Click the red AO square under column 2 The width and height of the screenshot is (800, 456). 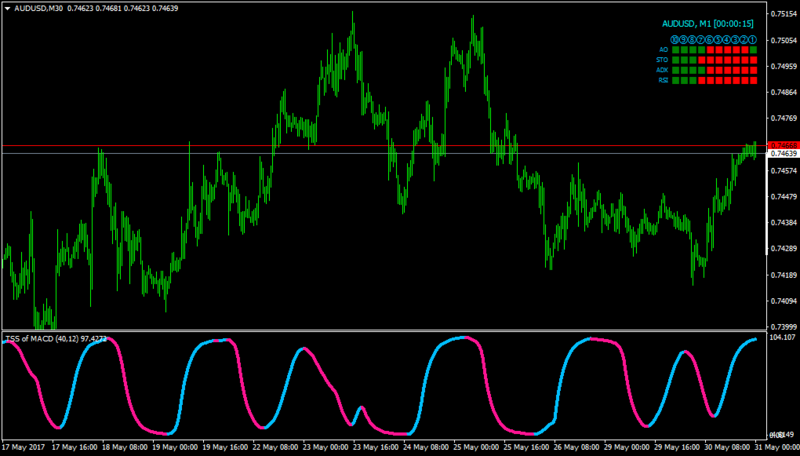coord(744,49)
